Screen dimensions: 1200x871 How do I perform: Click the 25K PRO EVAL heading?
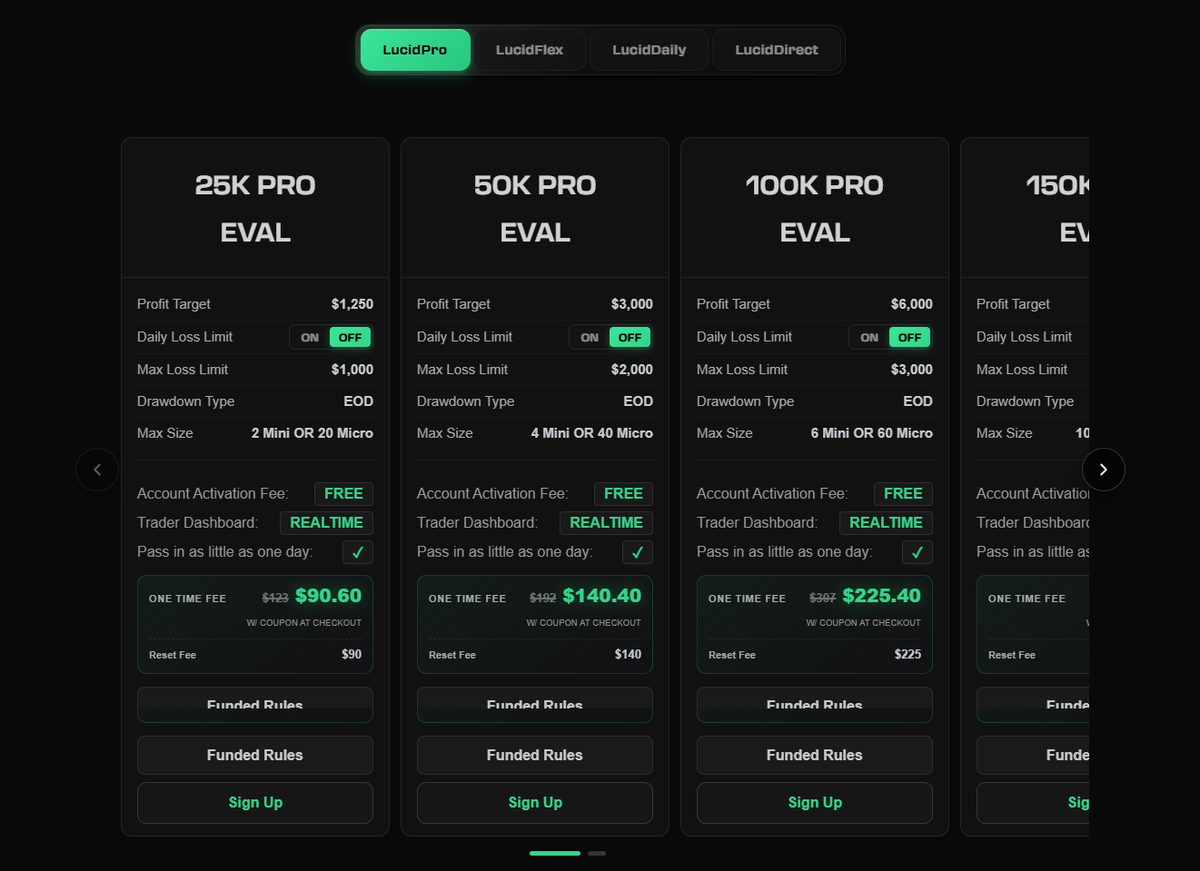[255, 209]
